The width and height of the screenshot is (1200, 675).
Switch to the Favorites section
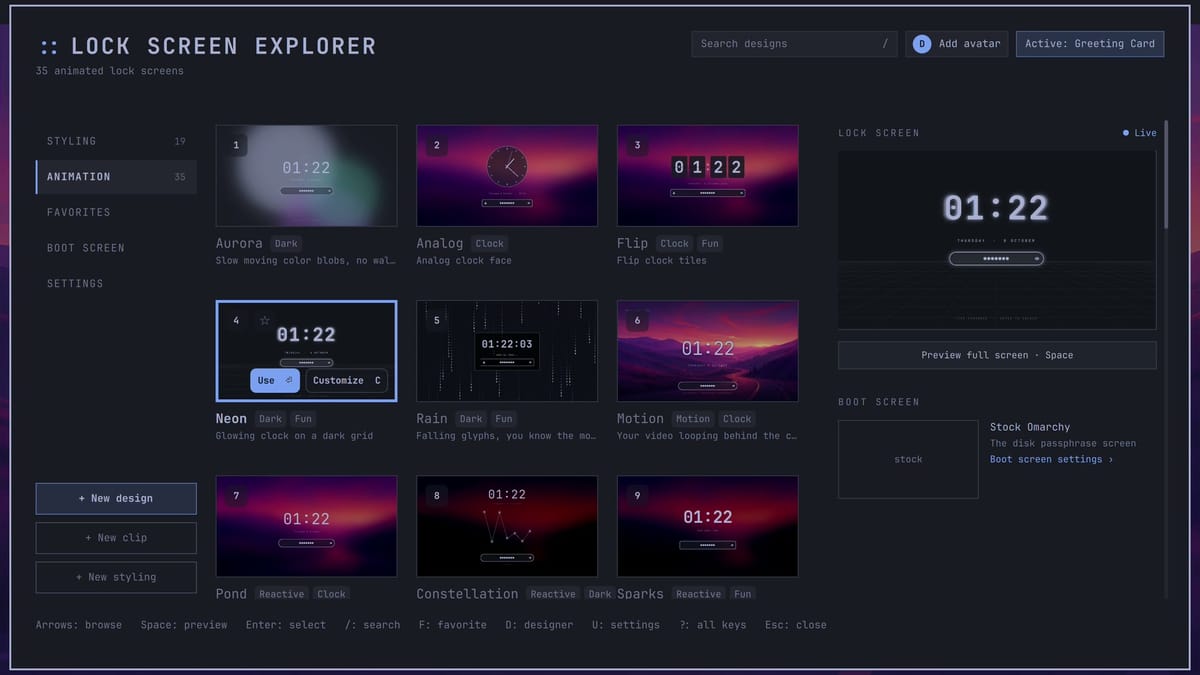[x=116, y=212]
